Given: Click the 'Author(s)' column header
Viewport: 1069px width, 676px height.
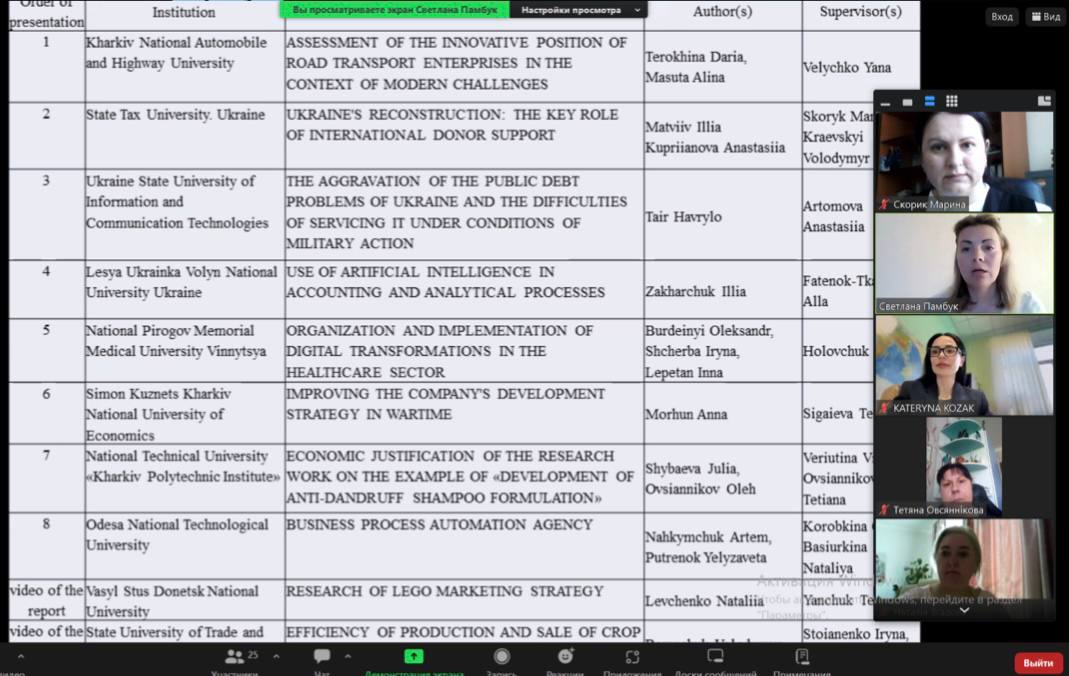Looking at the screenshot, I should click(723, 12).
